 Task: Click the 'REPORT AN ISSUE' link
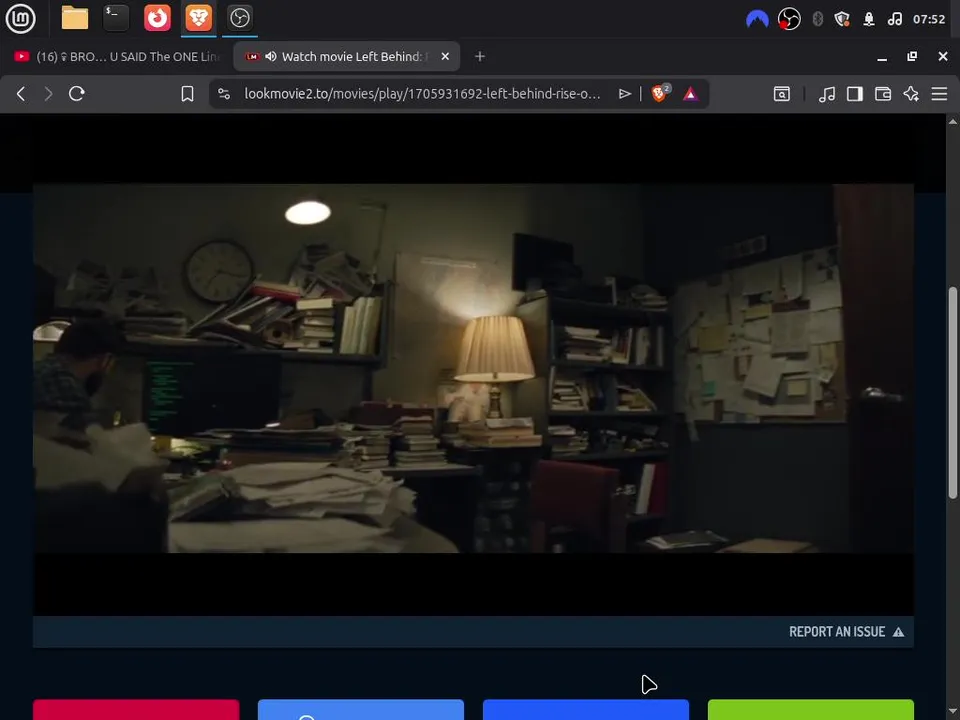tap(846, 632)
